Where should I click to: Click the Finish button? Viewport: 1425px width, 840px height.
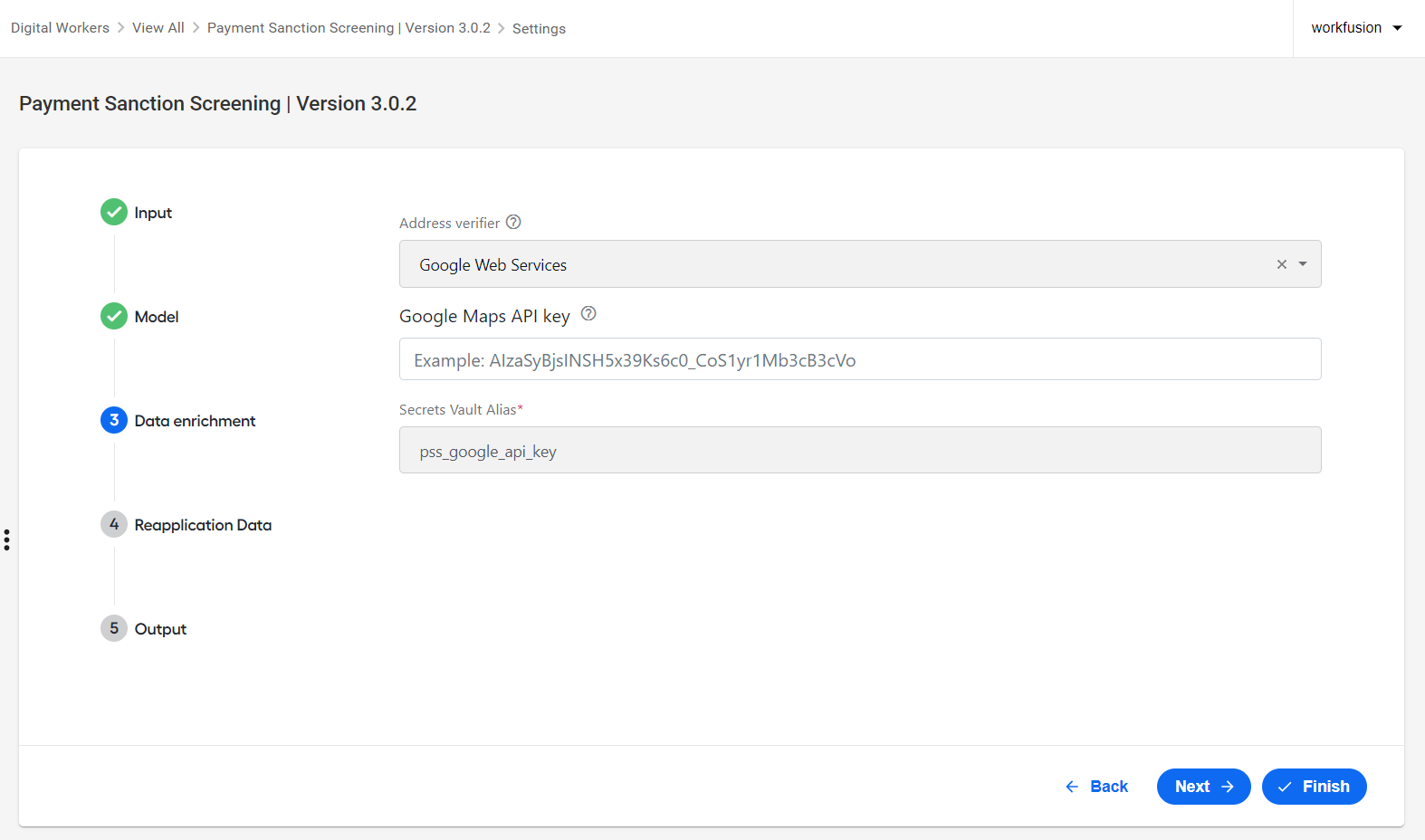(x=1315, y=787)
